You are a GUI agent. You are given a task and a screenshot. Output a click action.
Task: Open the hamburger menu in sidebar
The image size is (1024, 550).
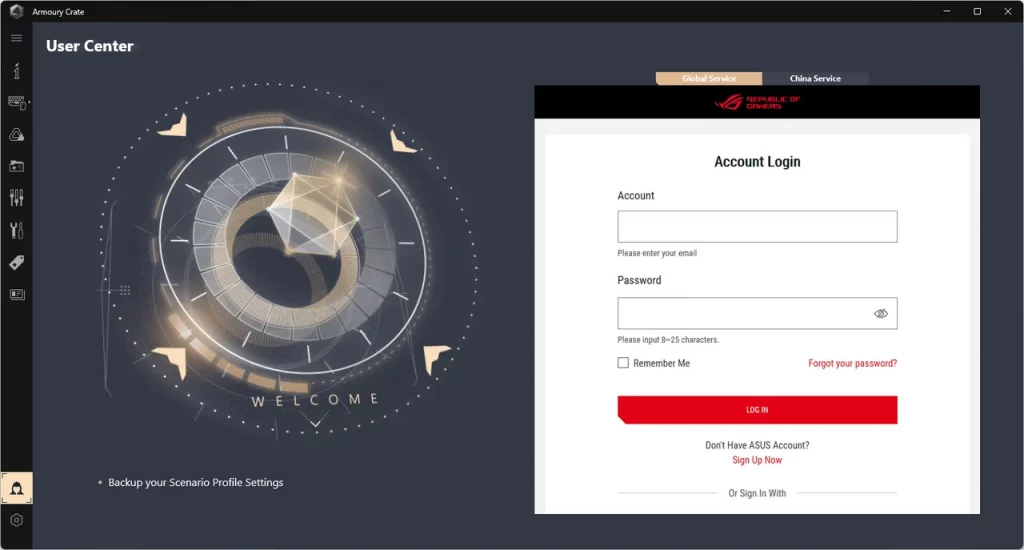[x=16, y=38]
